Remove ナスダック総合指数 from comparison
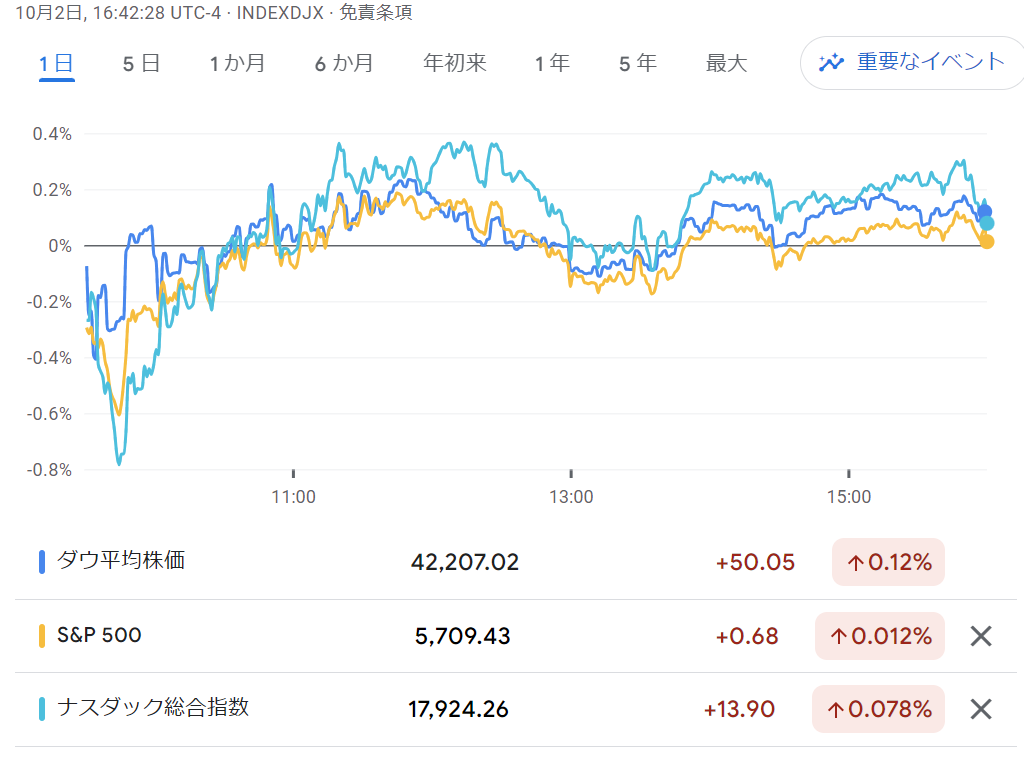 pos(981,709)
